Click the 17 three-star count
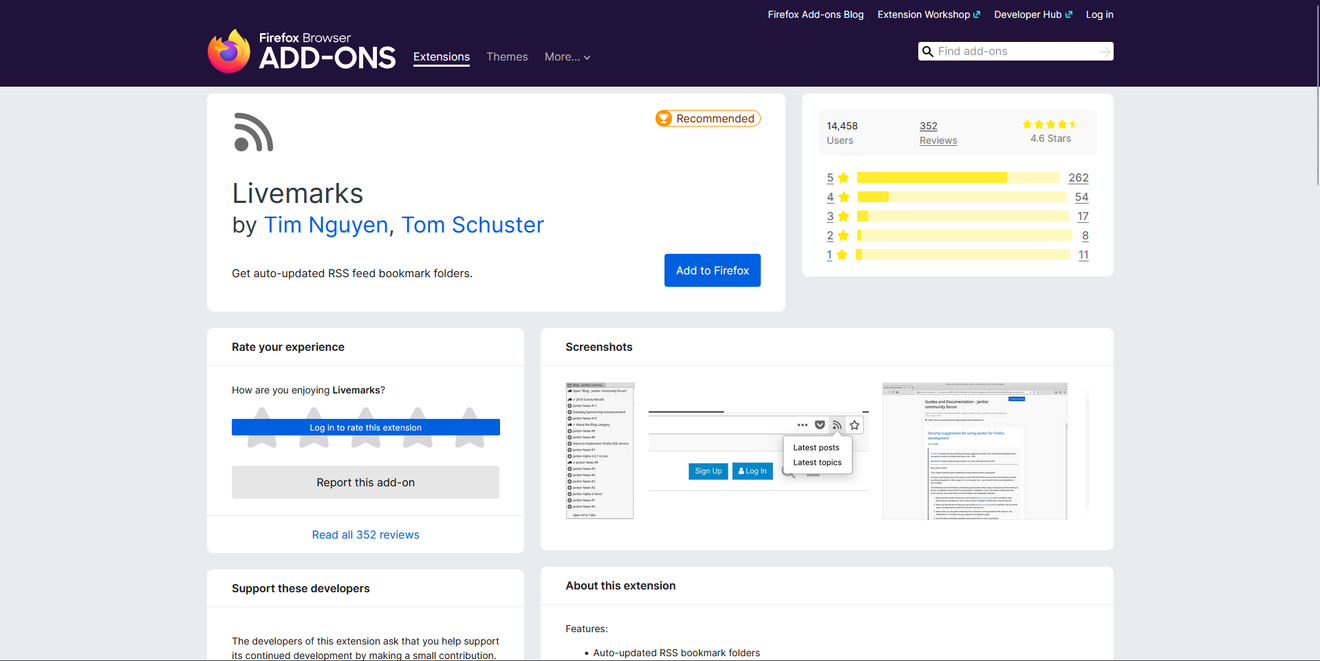This screenshot has height=661, width=1320. click(1083, 216)
